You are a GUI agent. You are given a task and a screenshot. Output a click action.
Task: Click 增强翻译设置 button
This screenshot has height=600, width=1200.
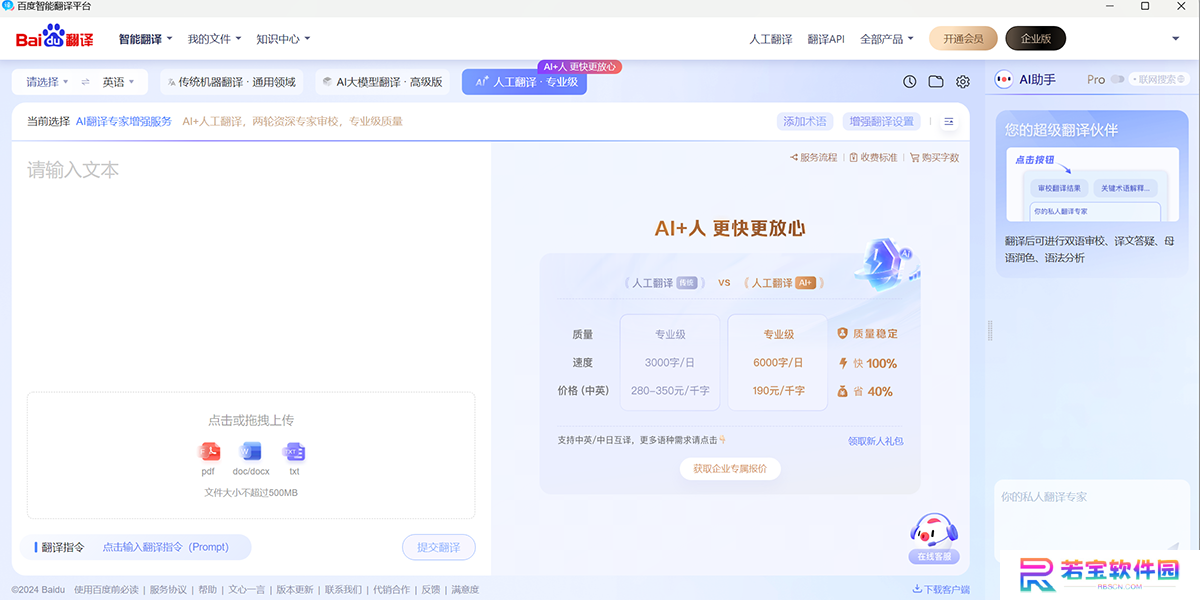[x=881, y=121]
